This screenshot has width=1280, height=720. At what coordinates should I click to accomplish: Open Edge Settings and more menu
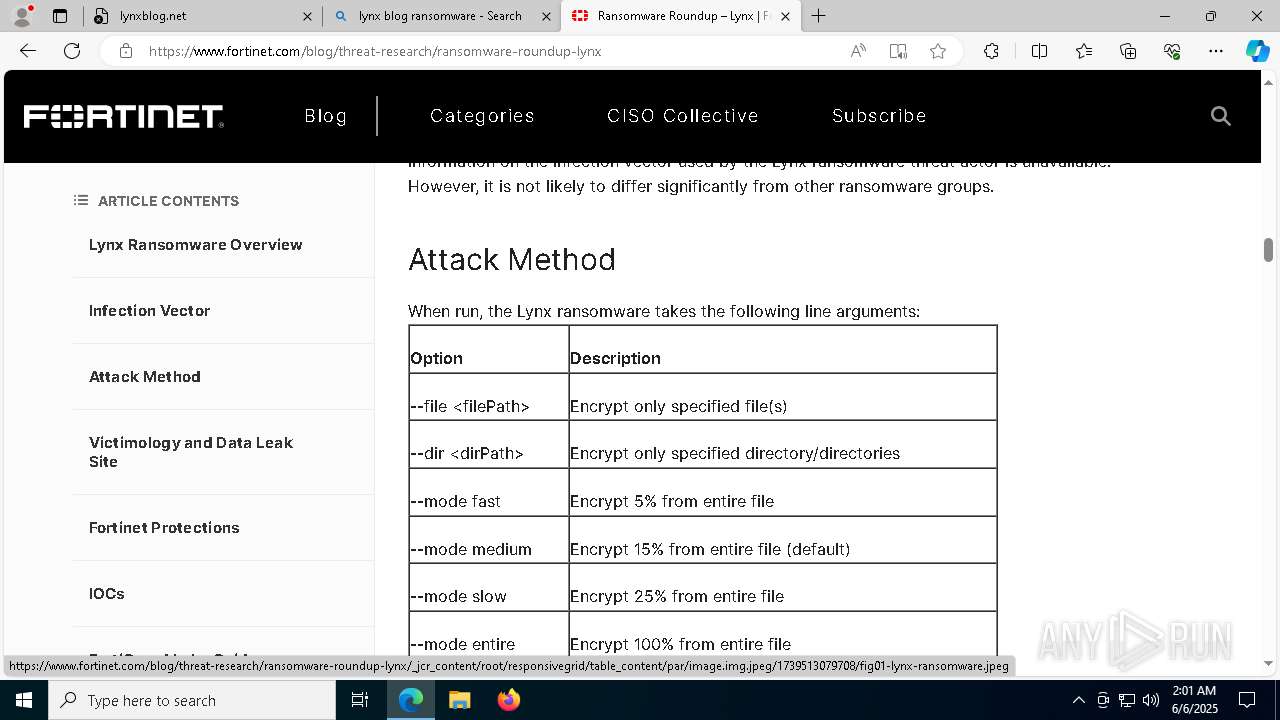coord(1216,51)
